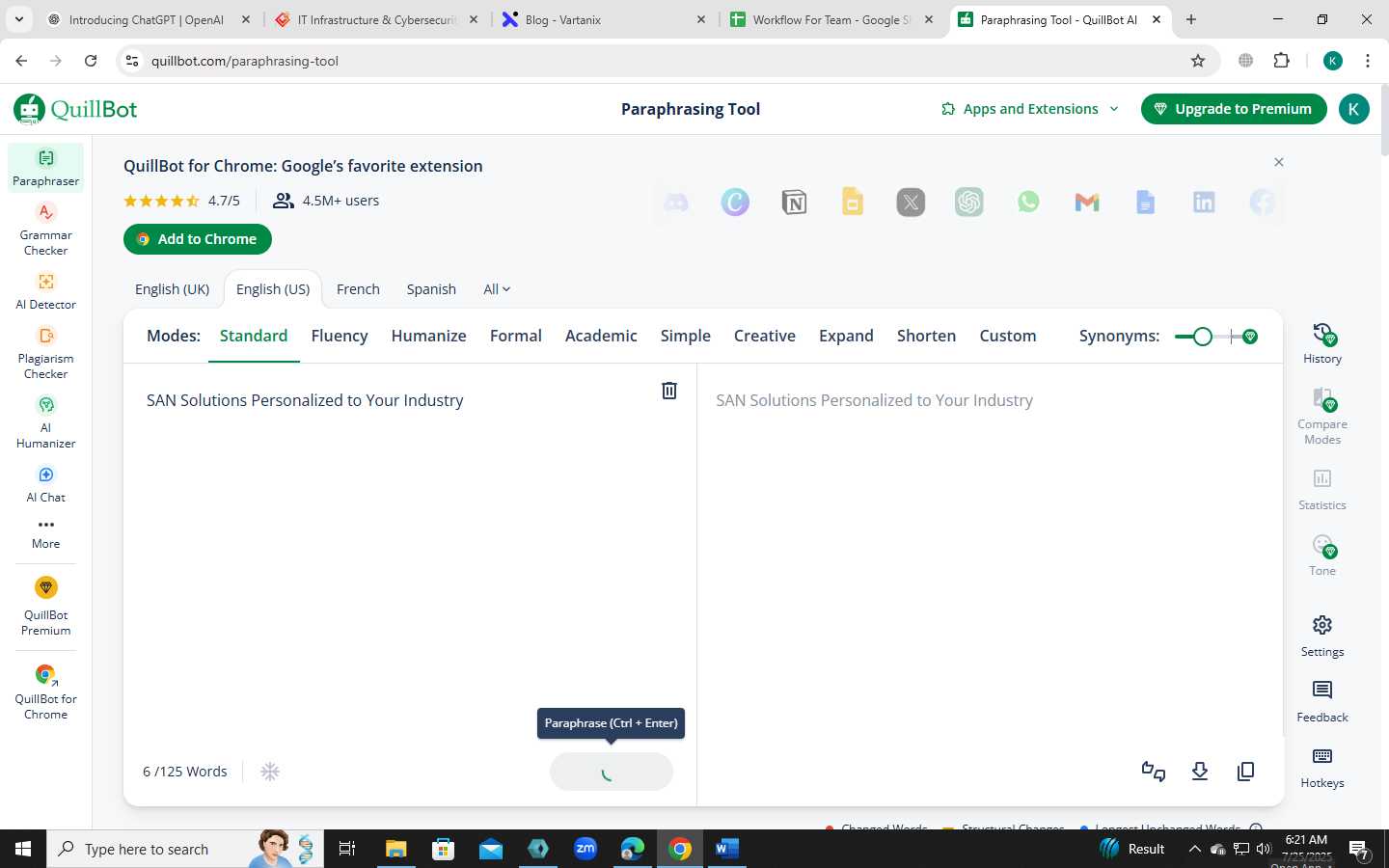Viewport: 1389px width, 868px height.
Task: Click the Synonyms slider handle
Action: coord(1202,337)
